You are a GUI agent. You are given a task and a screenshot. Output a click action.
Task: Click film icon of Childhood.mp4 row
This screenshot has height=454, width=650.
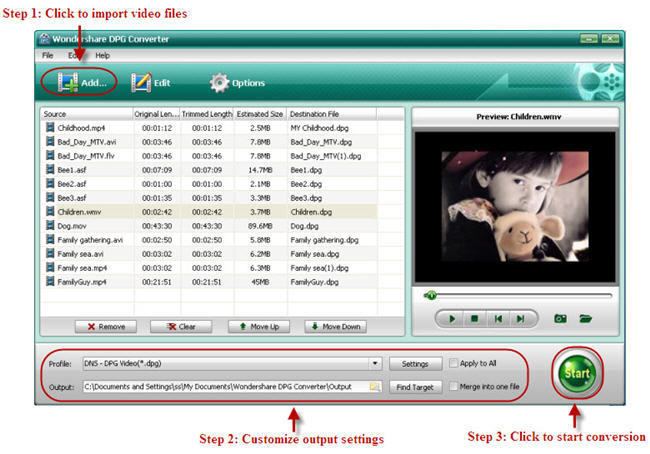[50, 128]
